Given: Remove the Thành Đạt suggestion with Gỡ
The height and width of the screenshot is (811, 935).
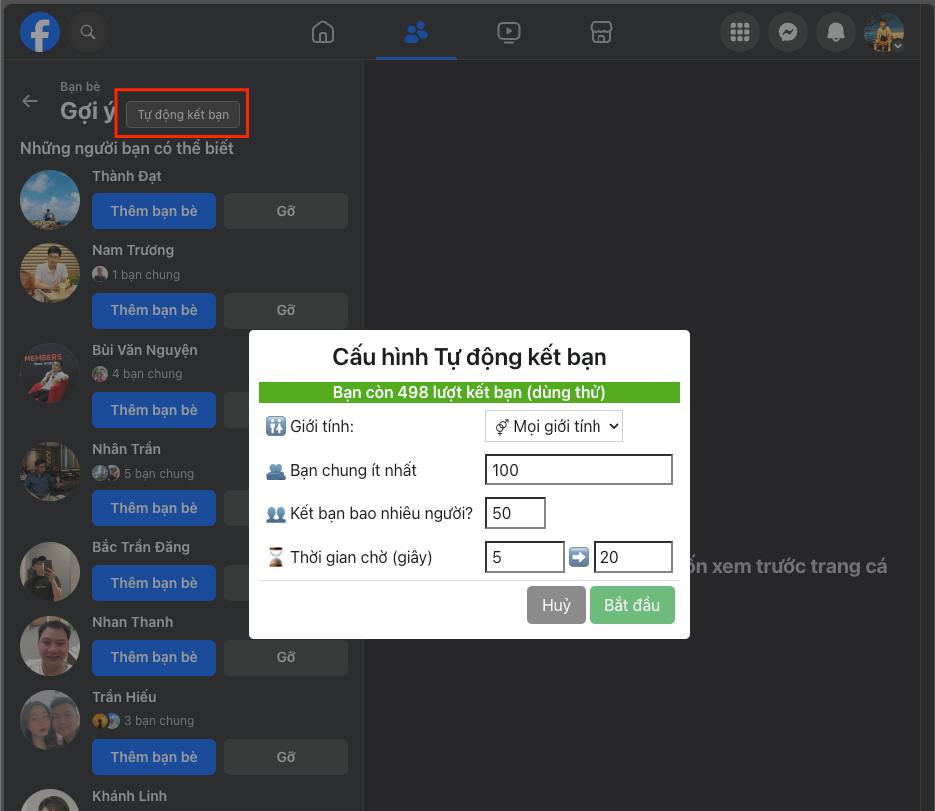Looking at the screenshot, I should (x=286, y=211).
